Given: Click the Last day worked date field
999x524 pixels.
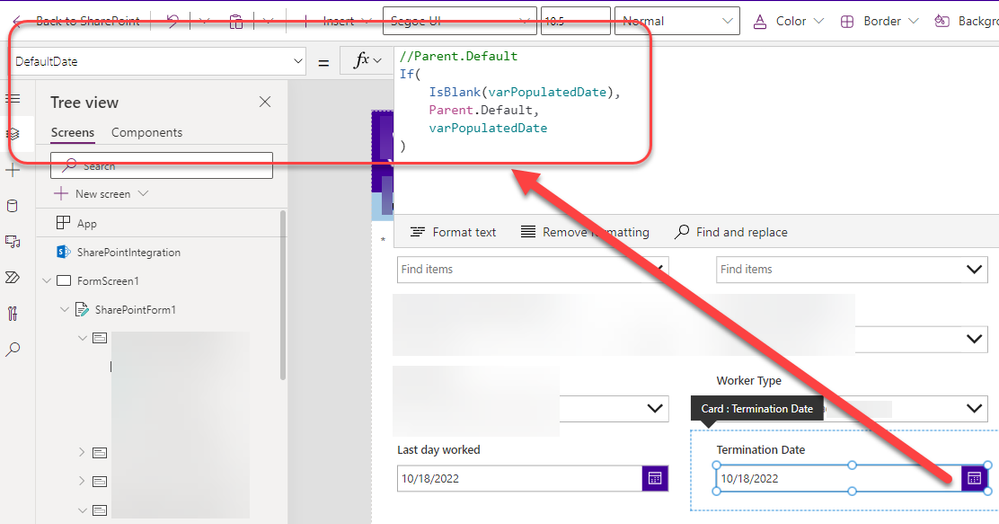Looking at the screenshot, I should coord(520,479).
